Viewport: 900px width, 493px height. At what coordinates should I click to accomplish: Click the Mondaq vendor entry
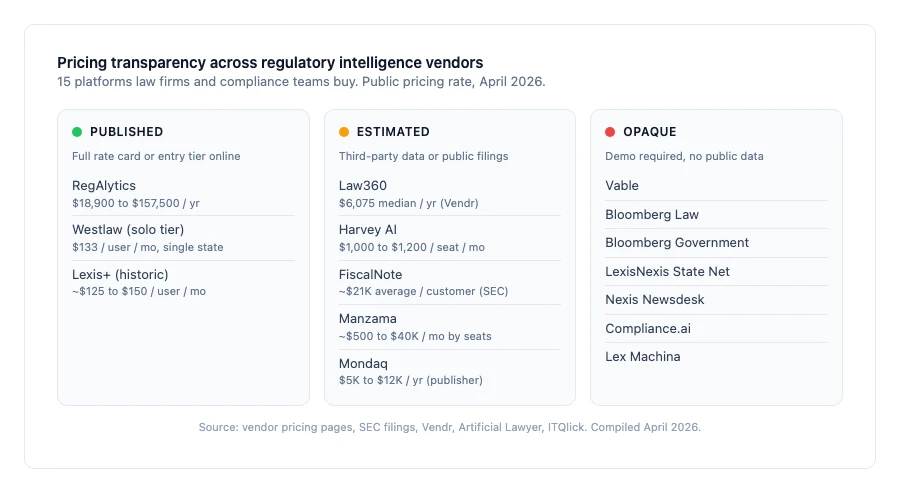tap(363, 363)
